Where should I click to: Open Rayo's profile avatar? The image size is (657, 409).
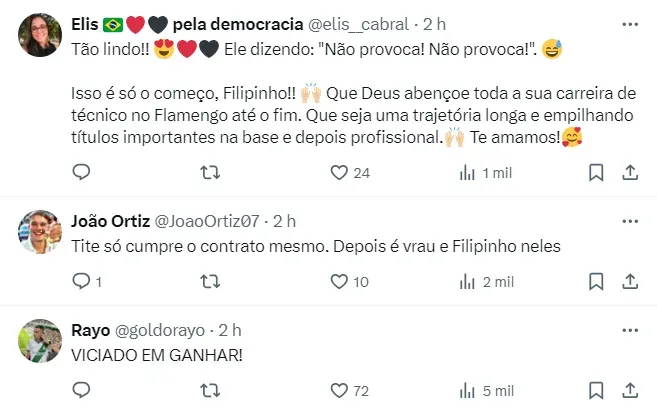point(39,341)
